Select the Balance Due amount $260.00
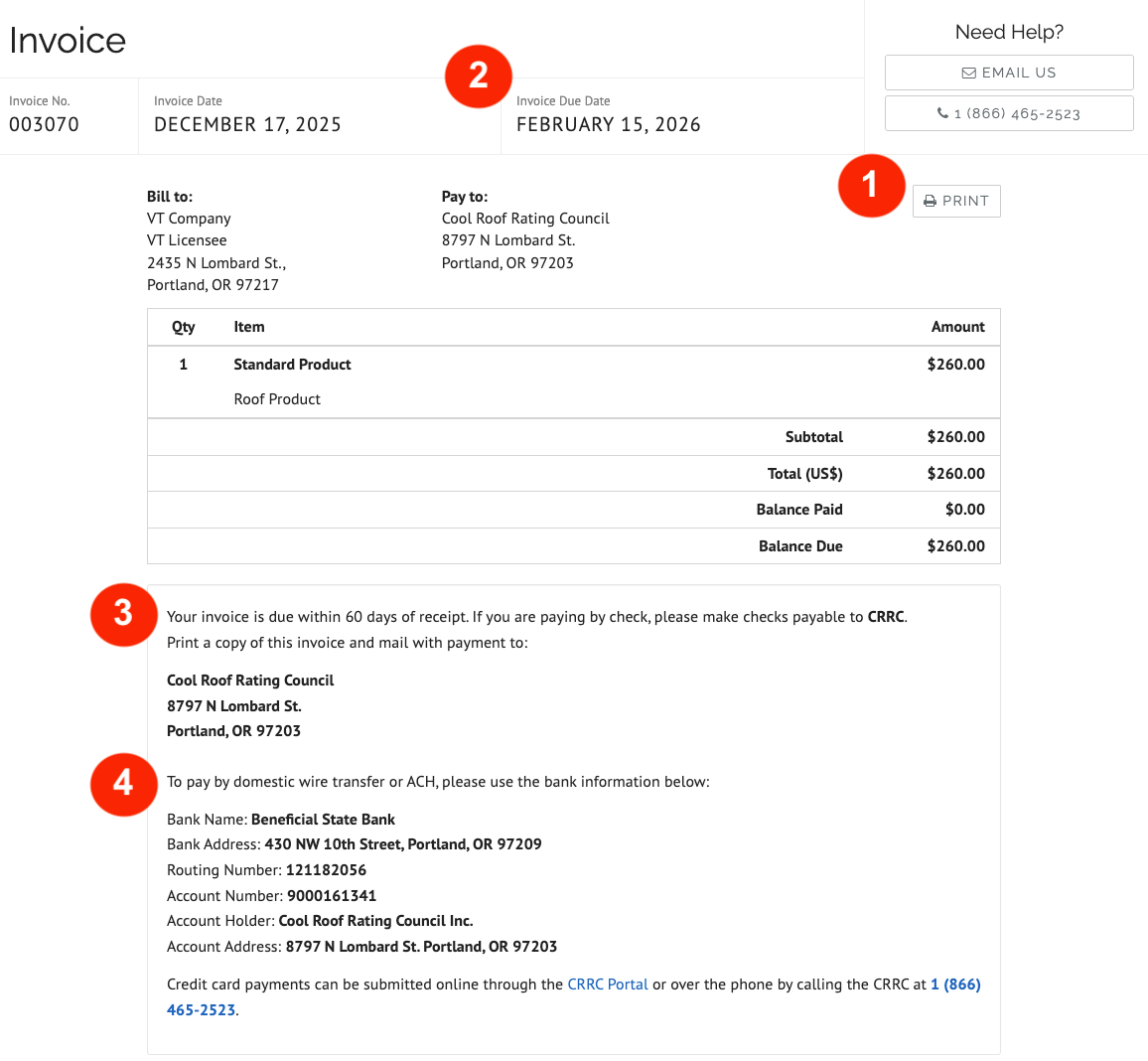The width and height of the screenshot is (1148, 1061). tap(956, 545)
